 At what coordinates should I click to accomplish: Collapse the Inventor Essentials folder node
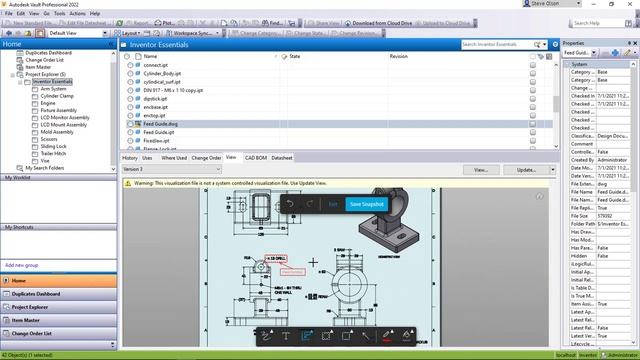tap(20, 82)
